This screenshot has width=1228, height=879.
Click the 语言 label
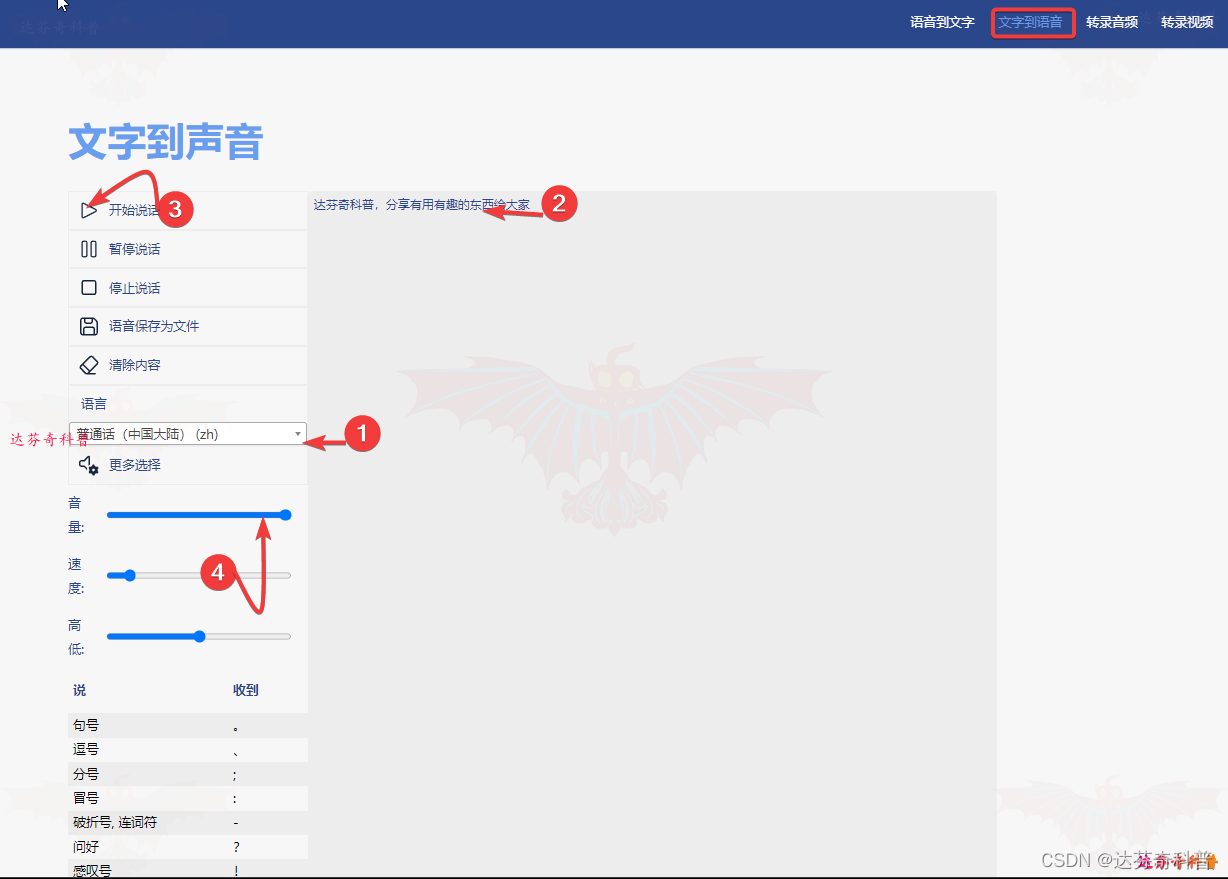[x=94, y=404]
